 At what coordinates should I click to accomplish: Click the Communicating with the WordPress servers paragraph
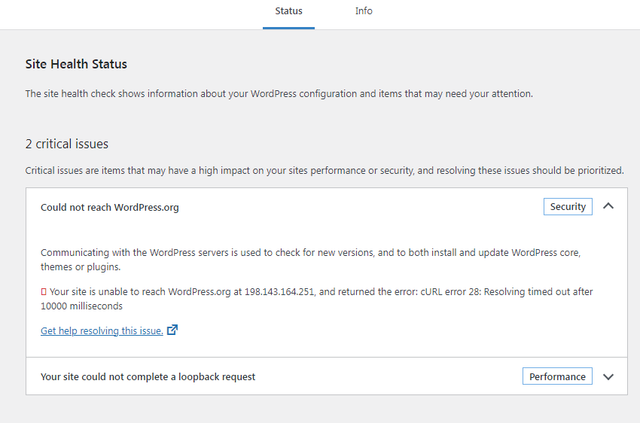click(311, 260)
